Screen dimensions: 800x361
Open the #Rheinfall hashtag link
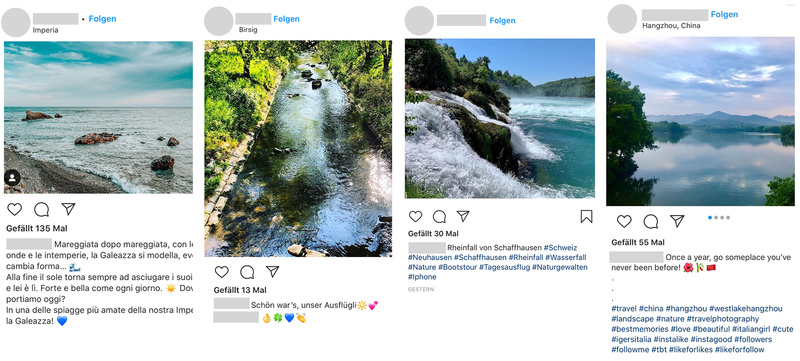pos(526,257)
